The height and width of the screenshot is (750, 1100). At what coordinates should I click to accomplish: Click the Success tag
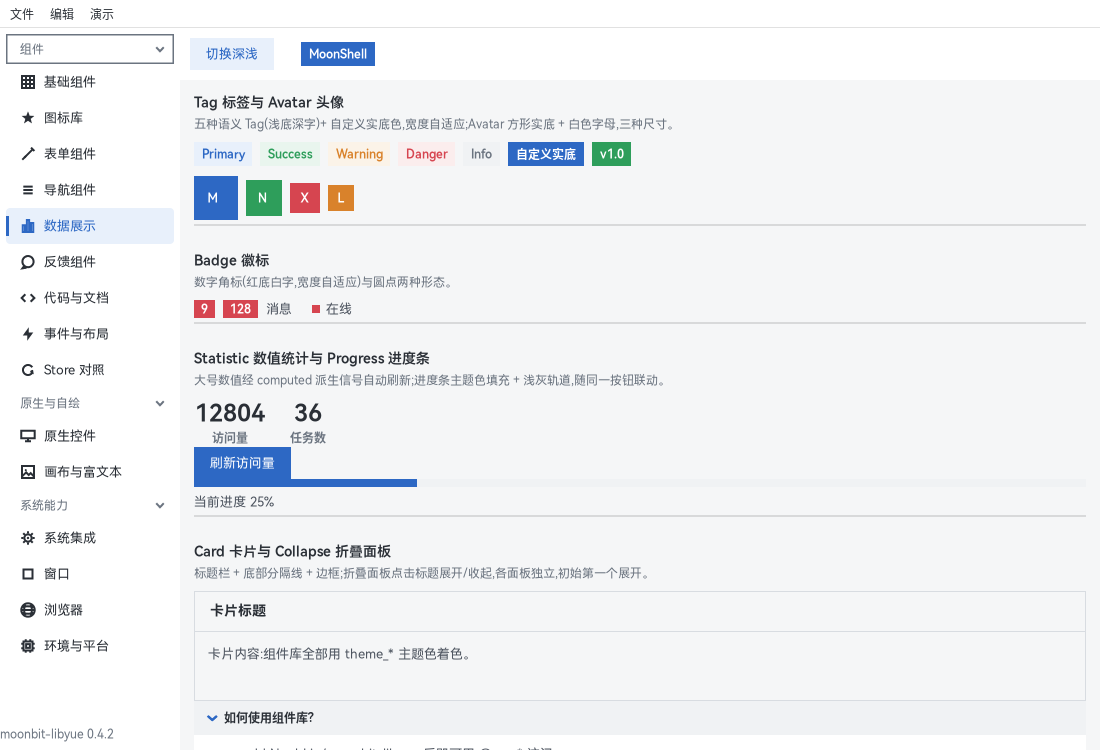coord(290,154)
